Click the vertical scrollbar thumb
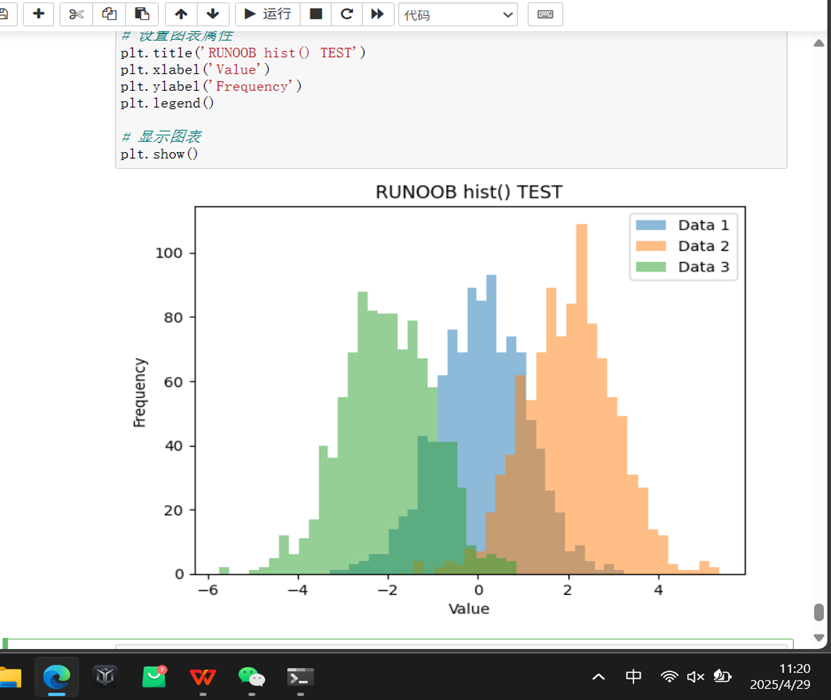The image size is (831, 700). tap(819, 612)
